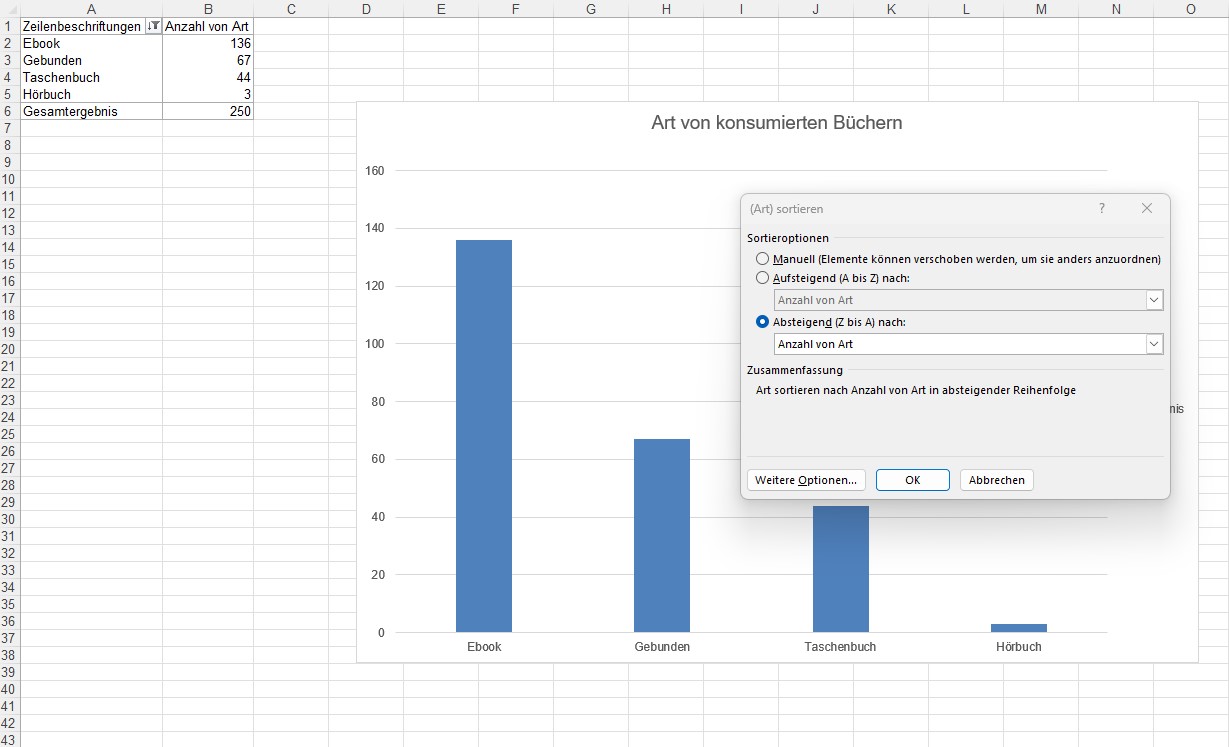Open the greyed dropdown below Aufsteigend option
Viewport: 1229px width, 747px height.
(x=1154, y=300)
